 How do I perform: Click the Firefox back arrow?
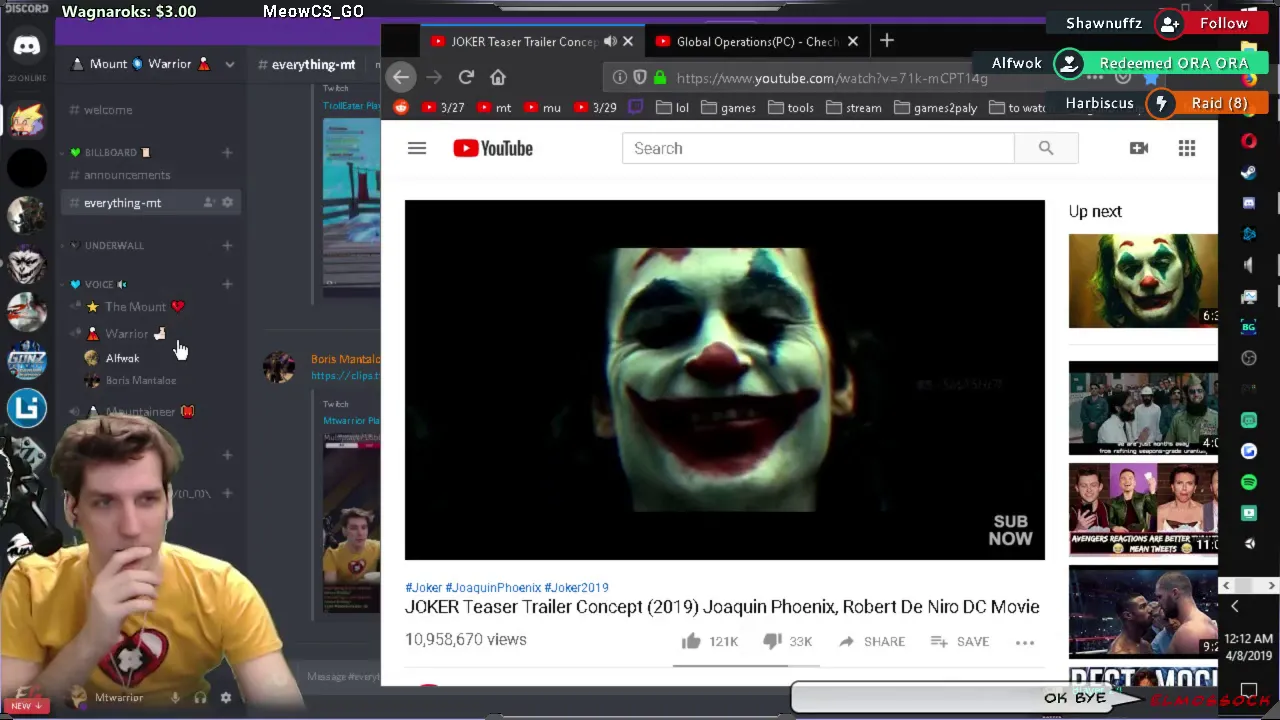401,77
